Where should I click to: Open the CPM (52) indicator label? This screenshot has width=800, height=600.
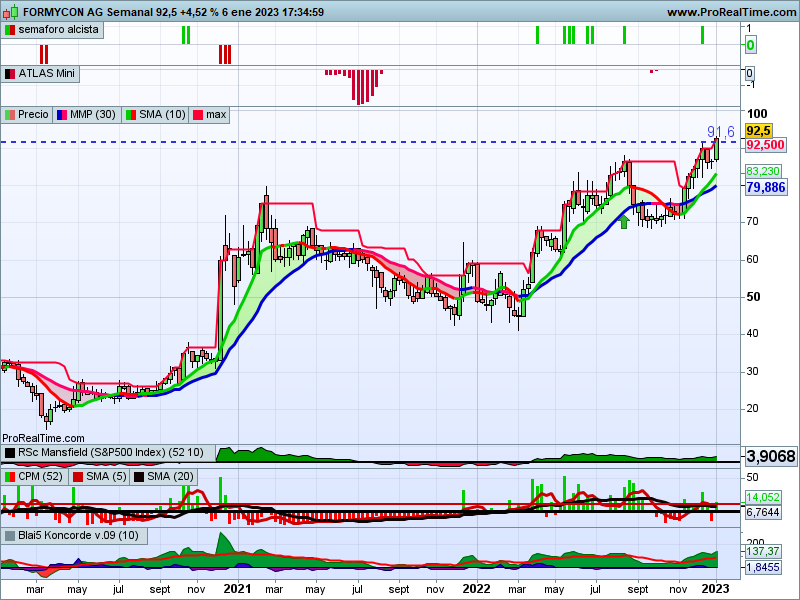click(x=40, y=477)
